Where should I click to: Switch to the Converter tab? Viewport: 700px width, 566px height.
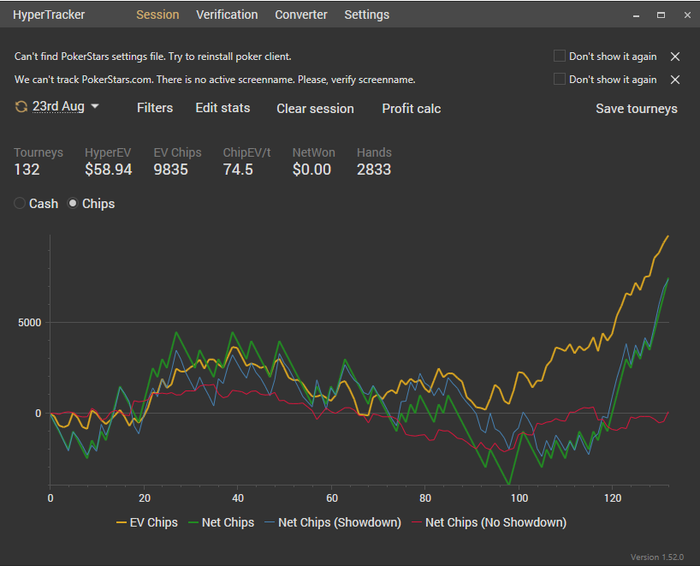[x=301, y=15]
